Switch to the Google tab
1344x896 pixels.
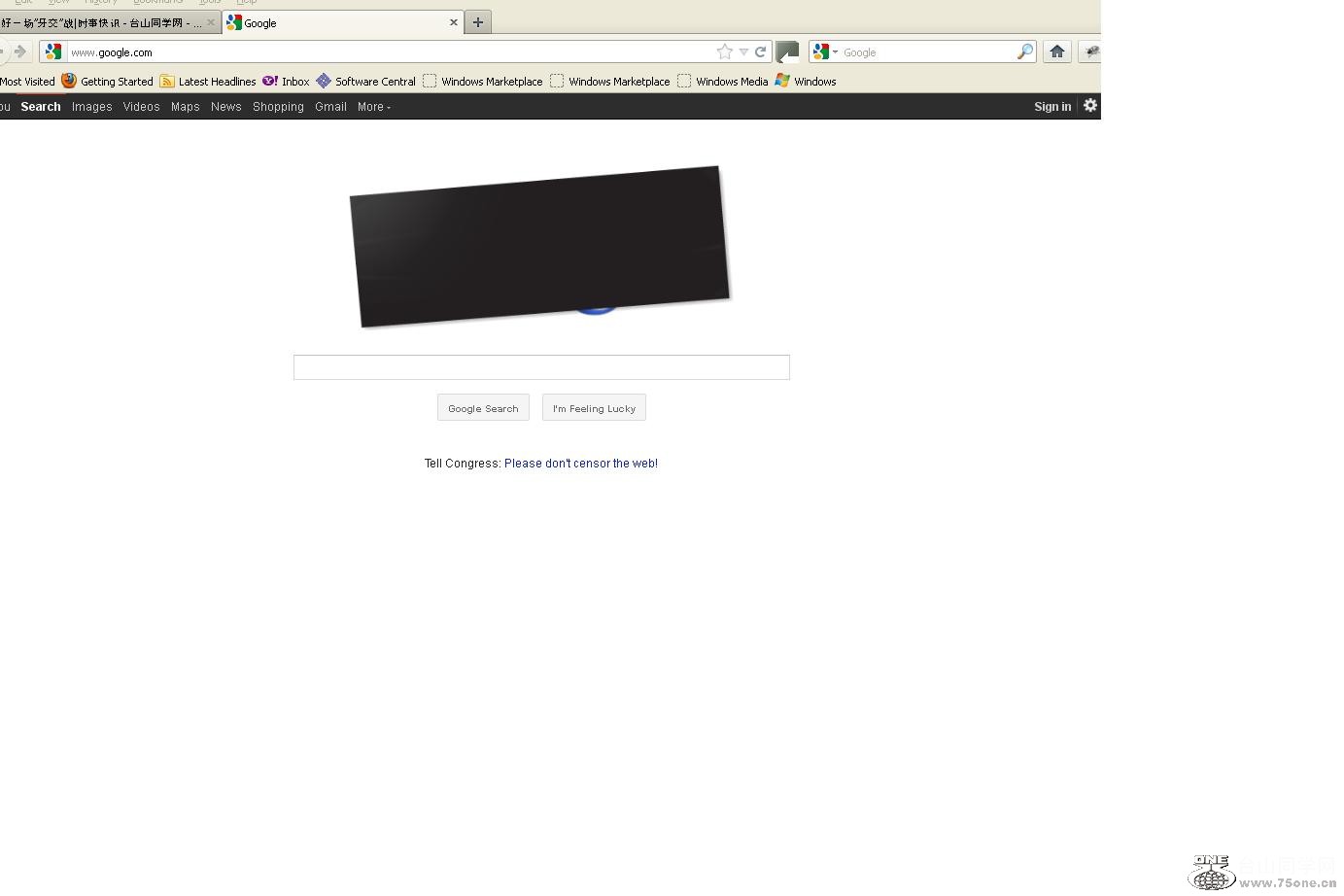click(x=342, y=22)
